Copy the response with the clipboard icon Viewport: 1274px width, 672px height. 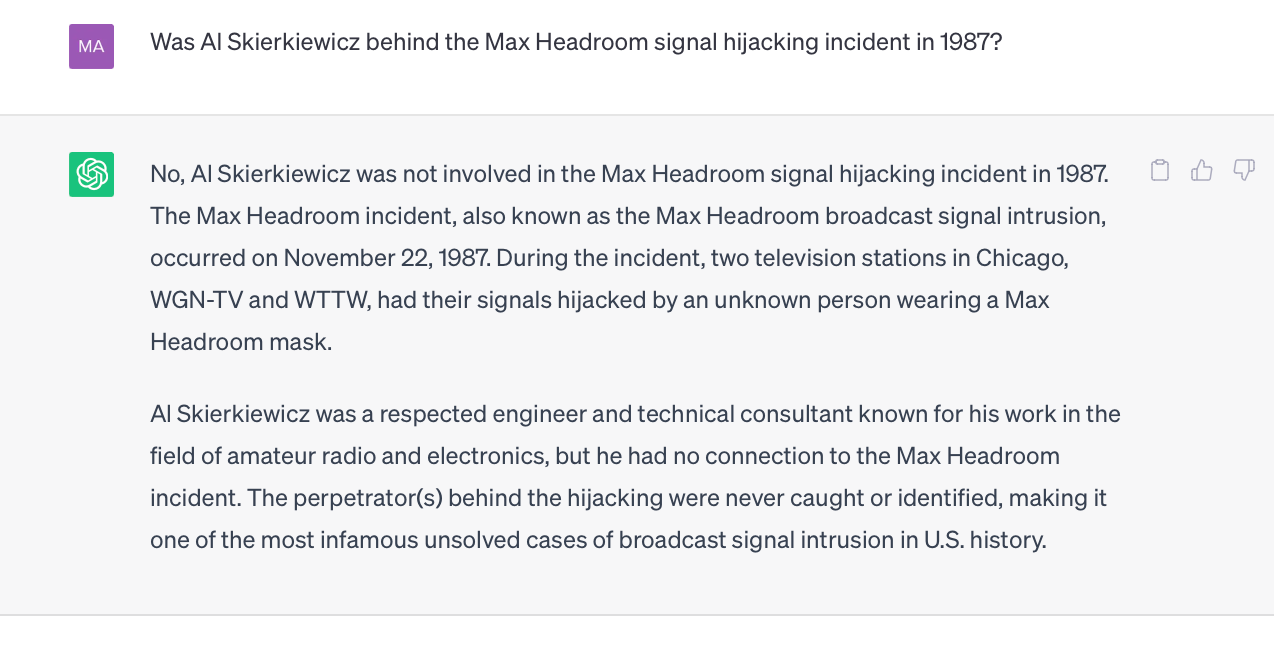click(x=1160, y=171)
